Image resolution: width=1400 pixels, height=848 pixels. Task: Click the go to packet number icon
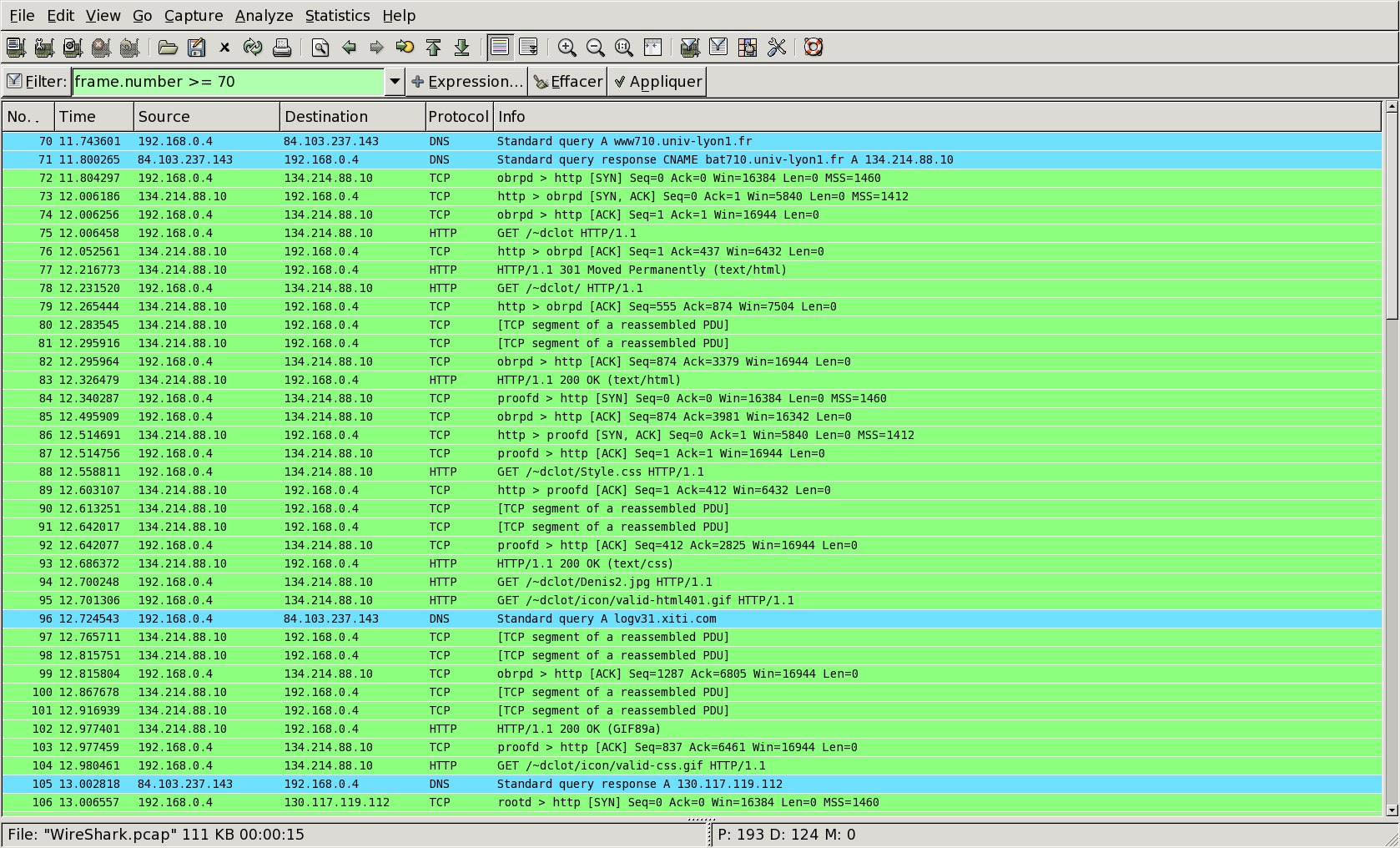click(x=405, y=48)
